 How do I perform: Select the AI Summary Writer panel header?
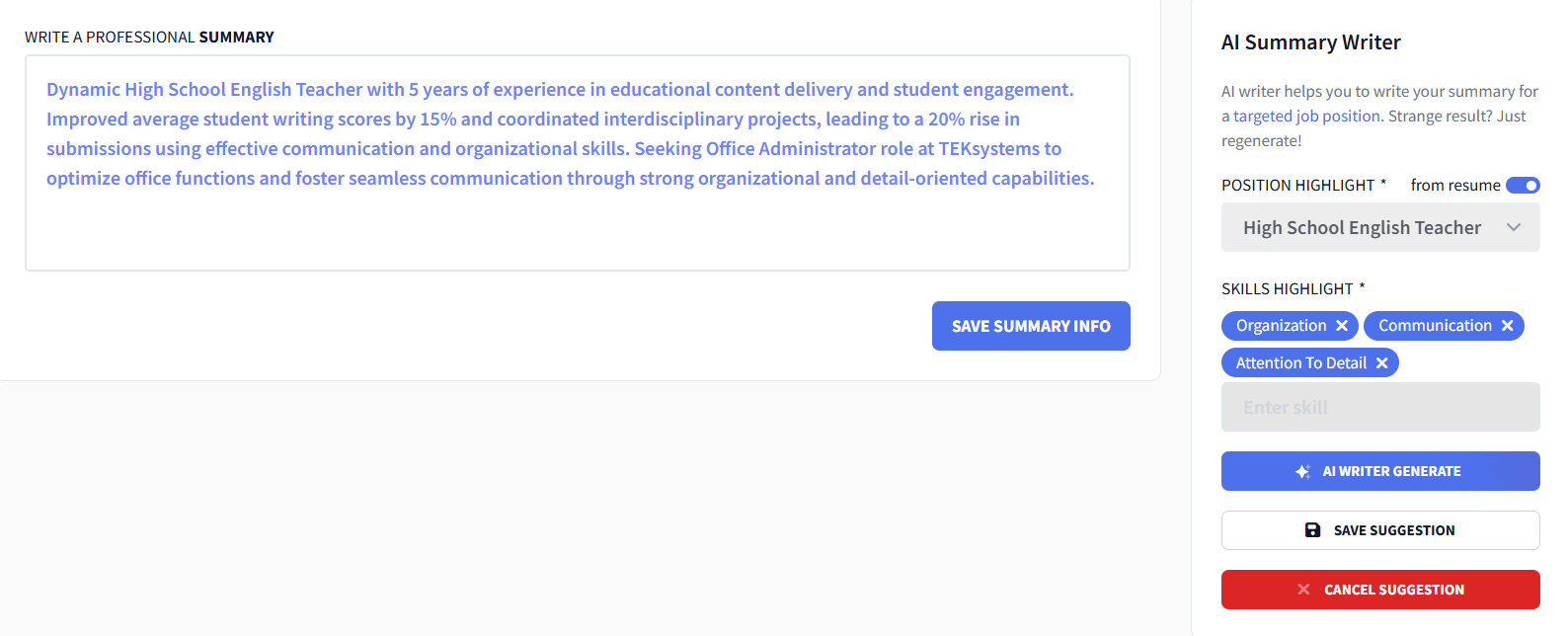pos(1311,42)
